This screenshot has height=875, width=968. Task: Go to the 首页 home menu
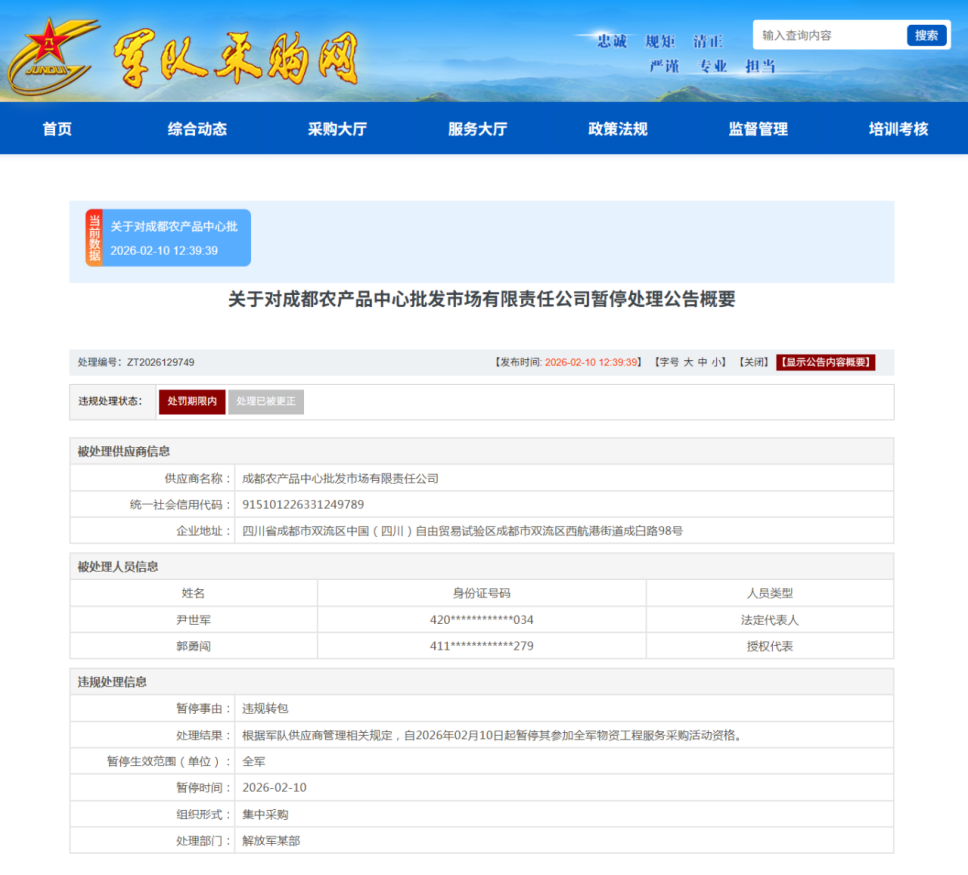[57, 129]
